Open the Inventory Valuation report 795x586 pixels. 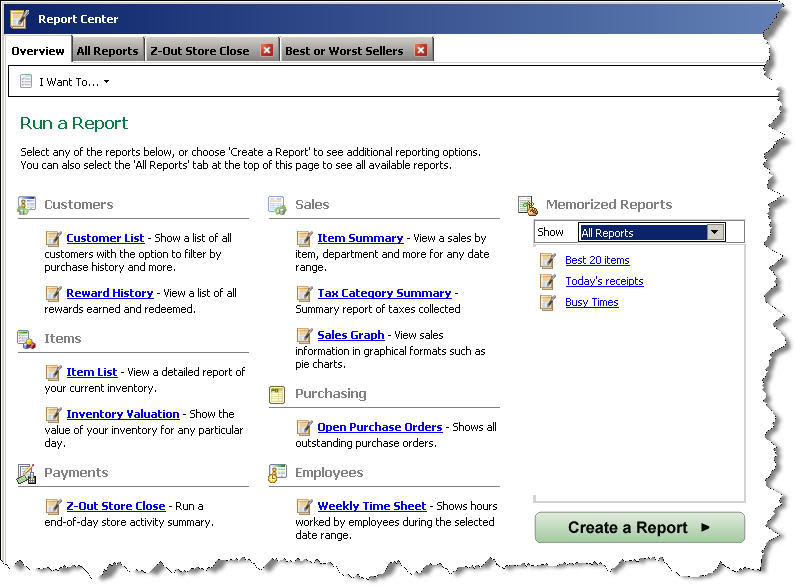pyautogui.click(x=123, y=414)
